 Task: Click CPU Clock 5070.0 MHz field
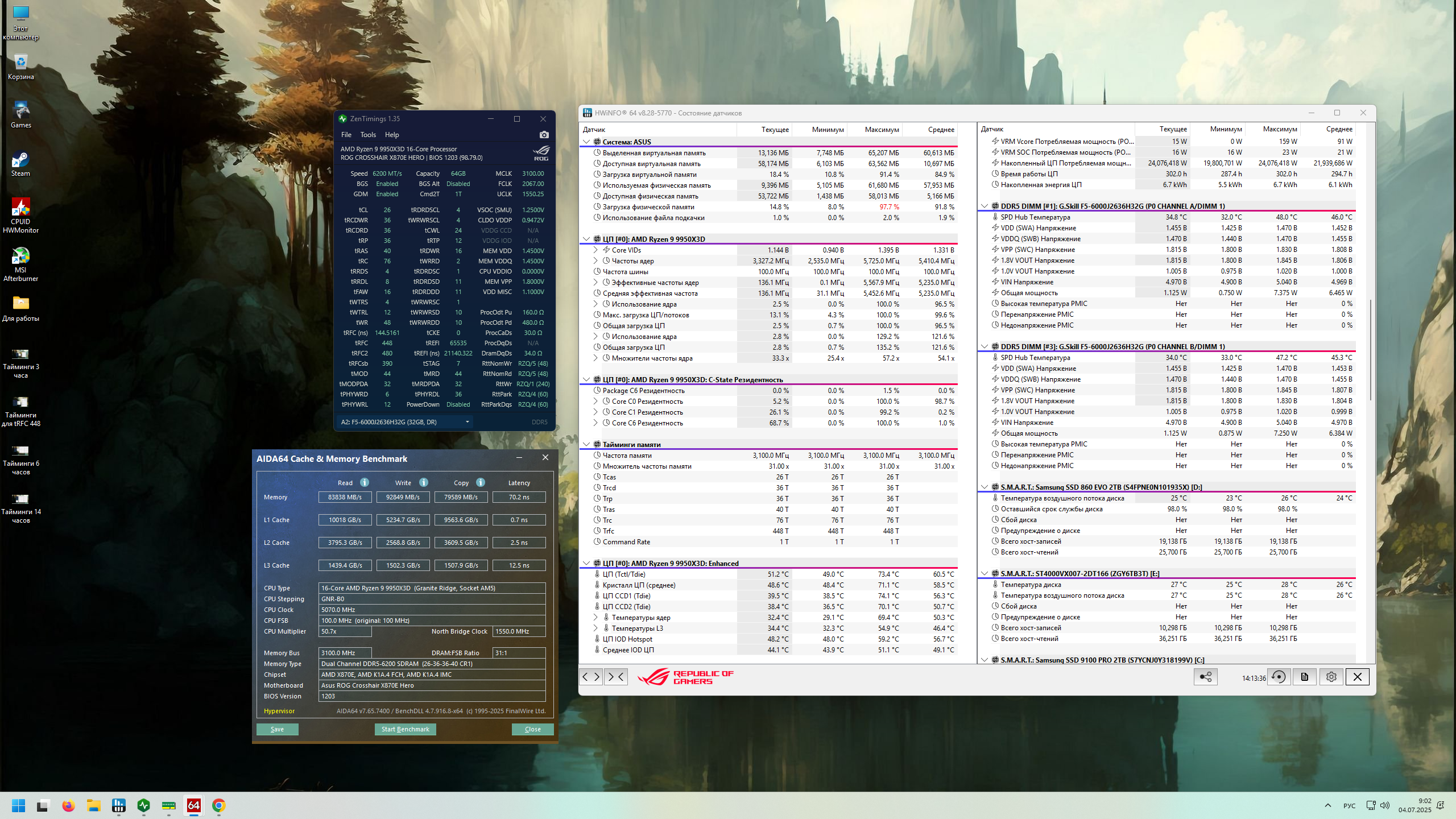point(432,610)
